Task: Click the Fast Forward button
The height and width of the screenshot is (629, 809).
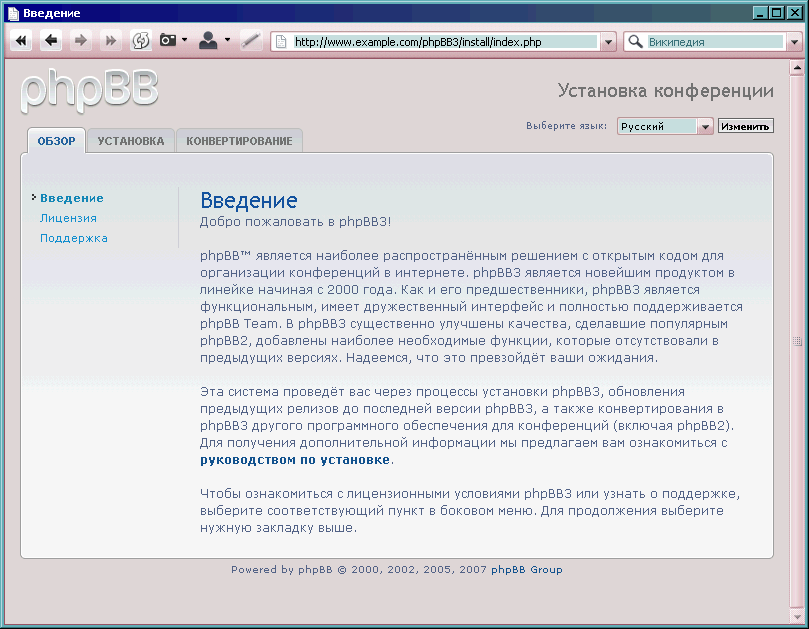Action: (x=110, y=41)
